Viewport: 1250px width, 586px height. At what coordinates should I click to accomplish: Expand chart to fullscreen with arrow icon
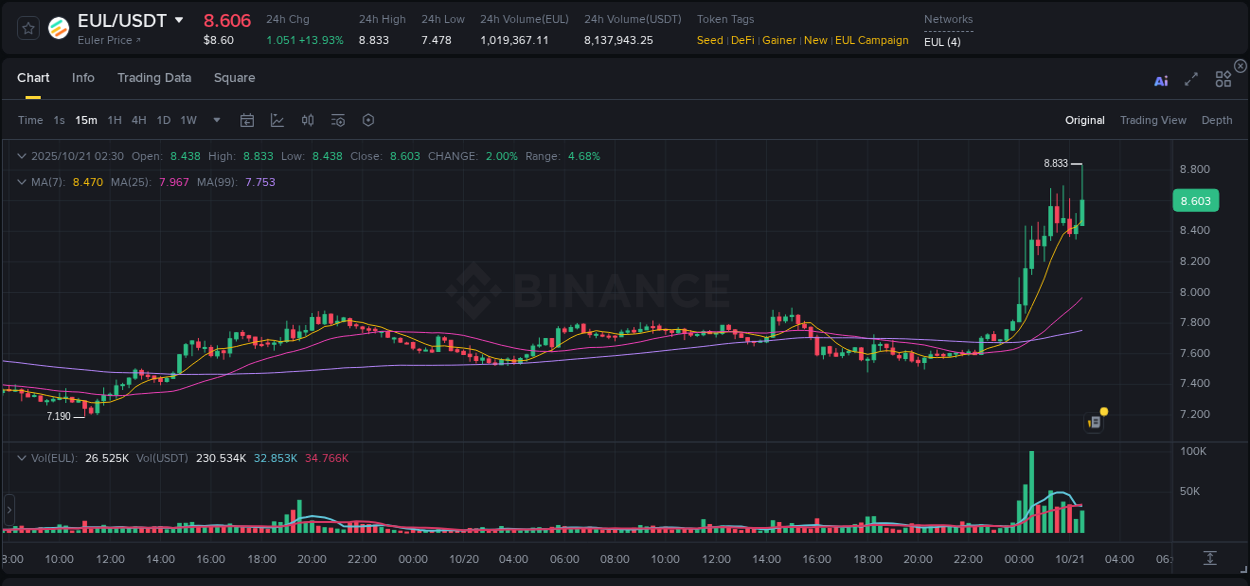(x=1191, y=81)
